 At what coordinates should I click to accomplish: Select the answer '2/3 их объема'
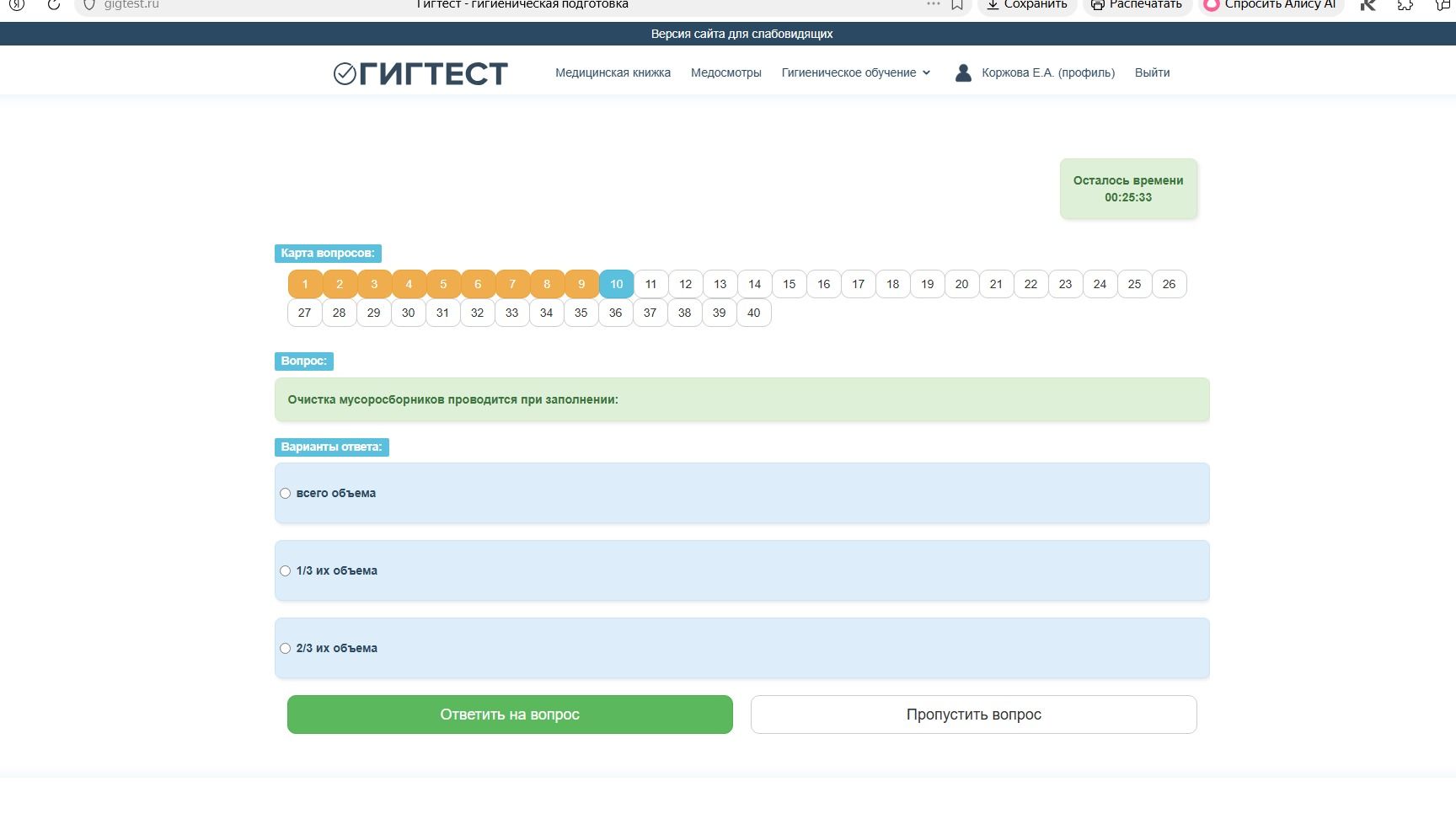[285, 648]
